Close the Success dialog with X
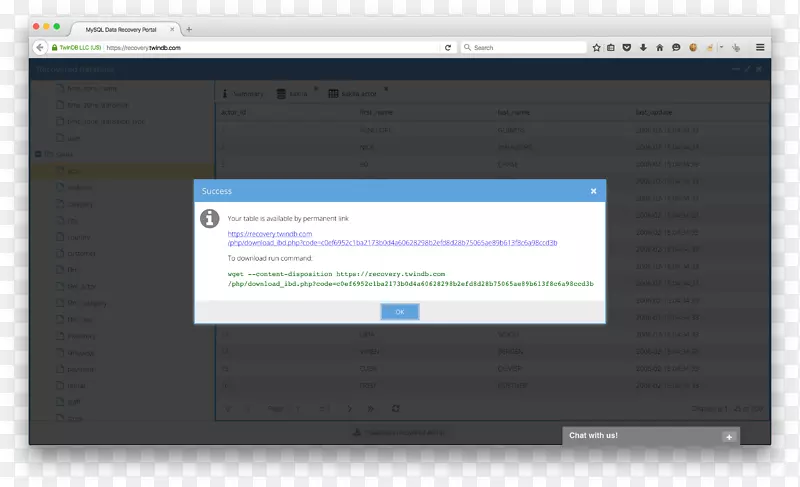800x487 pixels. pyautogui.click(x=593, y=190)
